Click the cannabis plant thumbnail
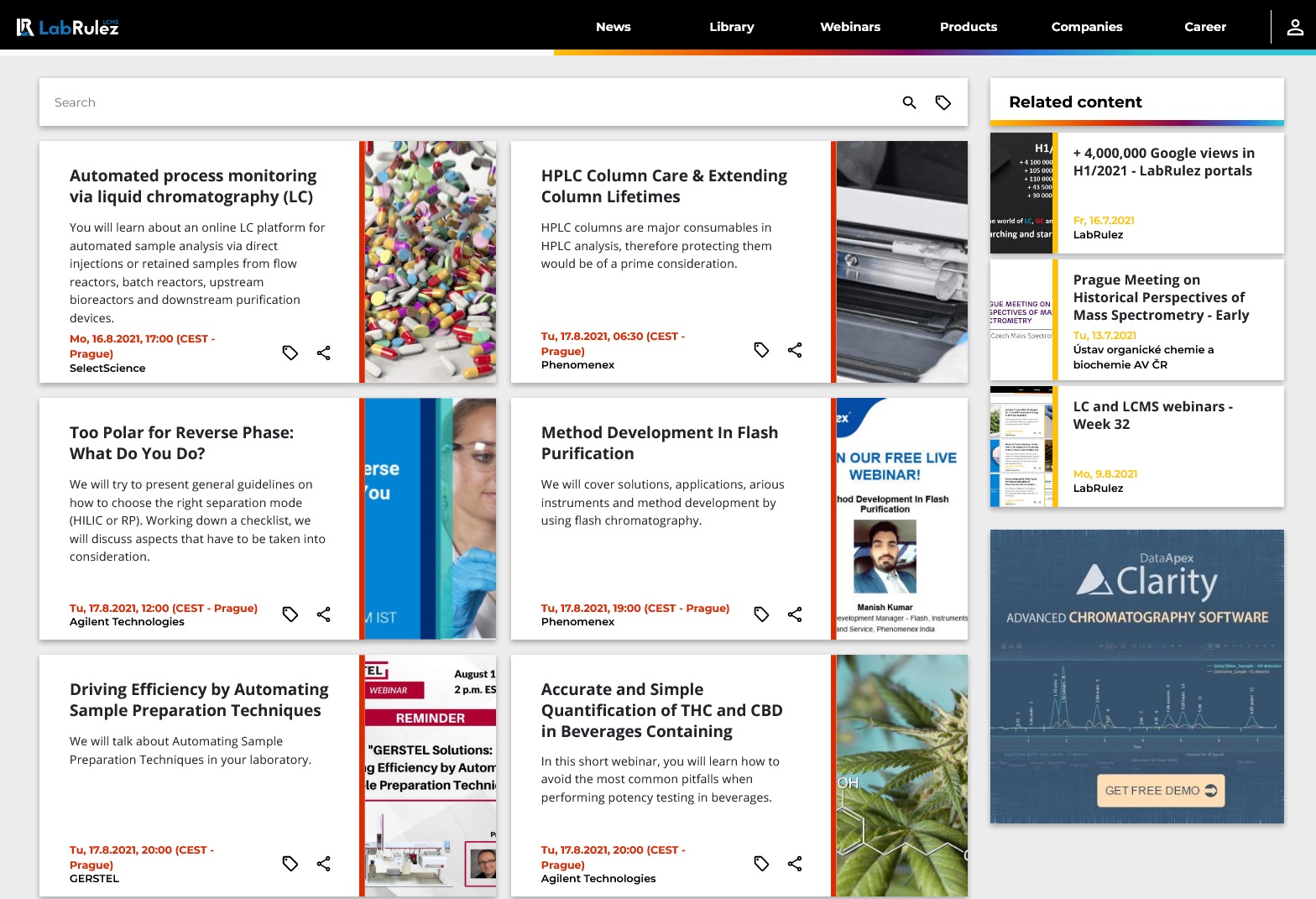This screenshot has width=1316, height=899. point(902,776)
